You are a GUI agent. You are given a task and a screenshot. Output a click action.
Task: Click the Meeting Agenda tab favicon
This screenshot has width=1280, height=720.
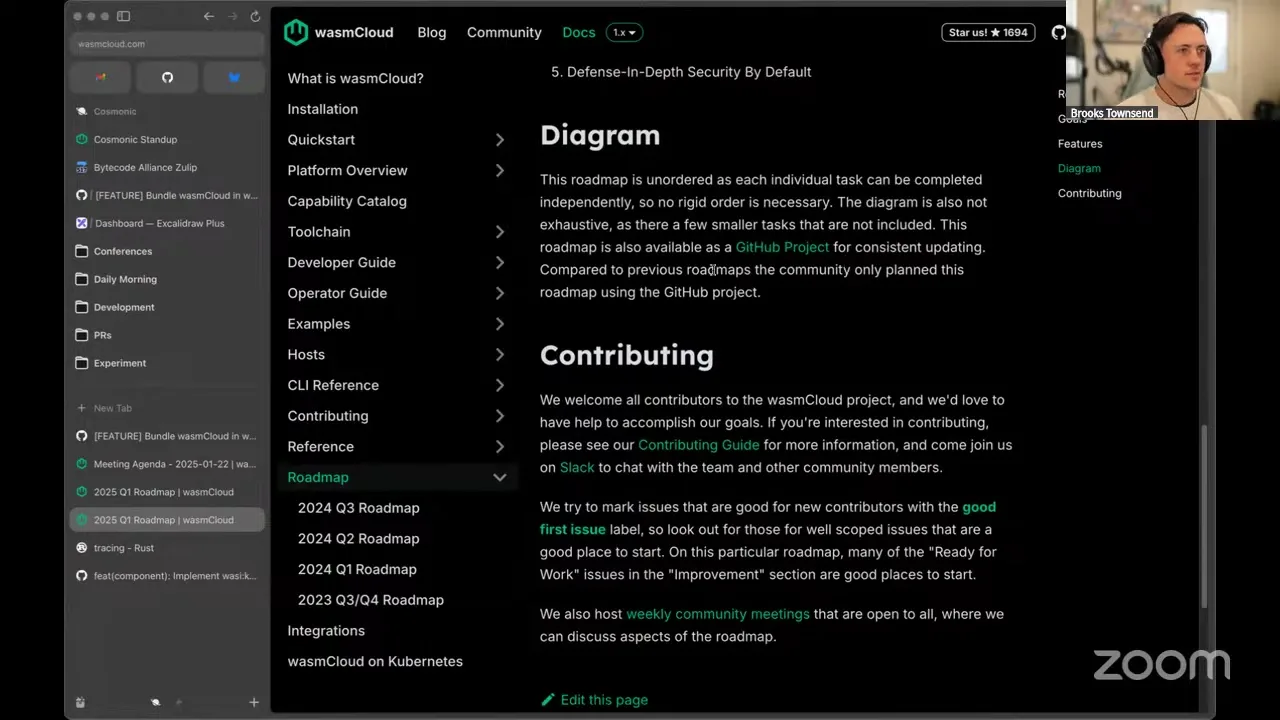(x=82, y=464)
